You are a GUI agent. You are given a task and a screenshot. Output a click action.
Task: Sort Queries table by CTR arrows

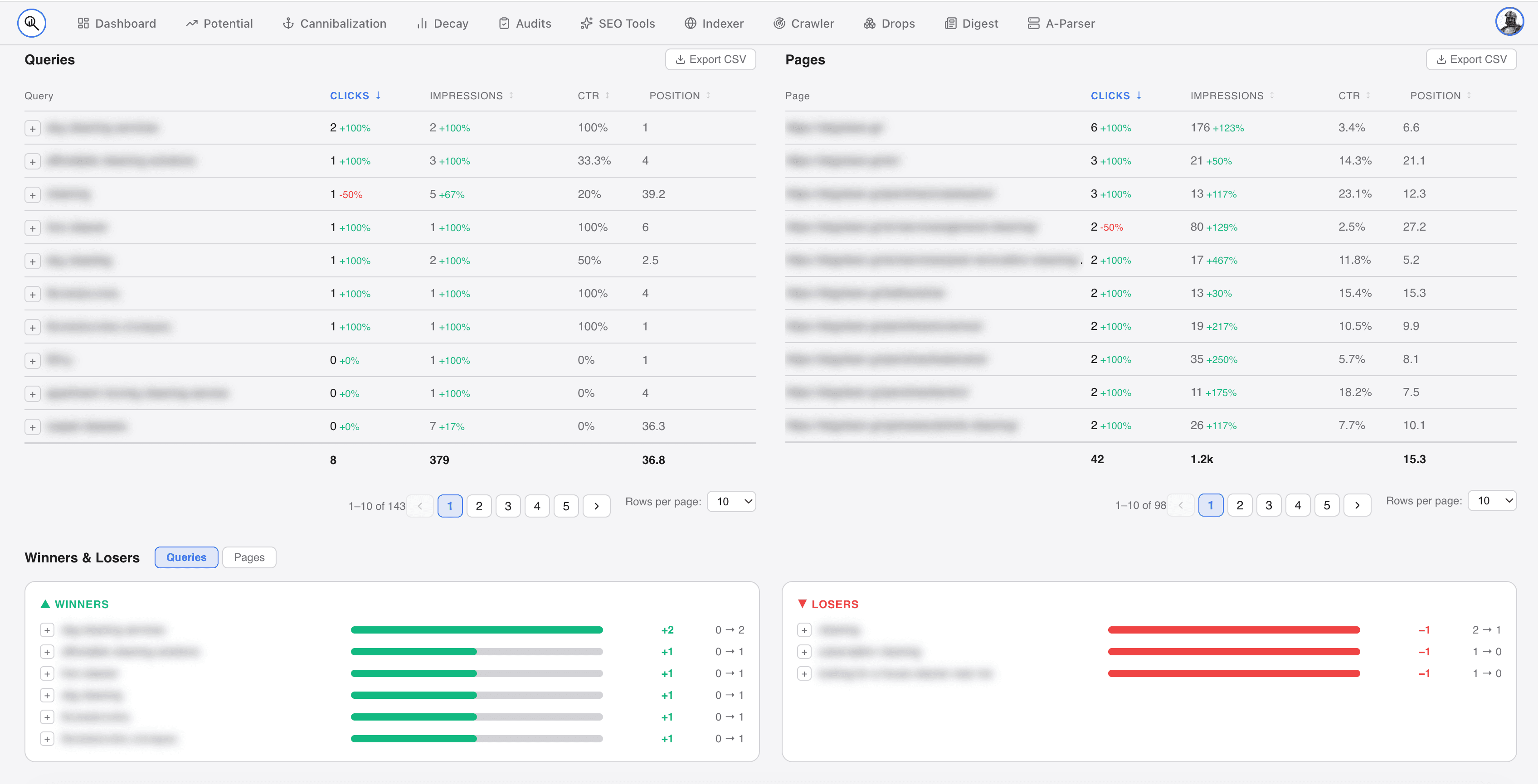[x=607, y=96]
